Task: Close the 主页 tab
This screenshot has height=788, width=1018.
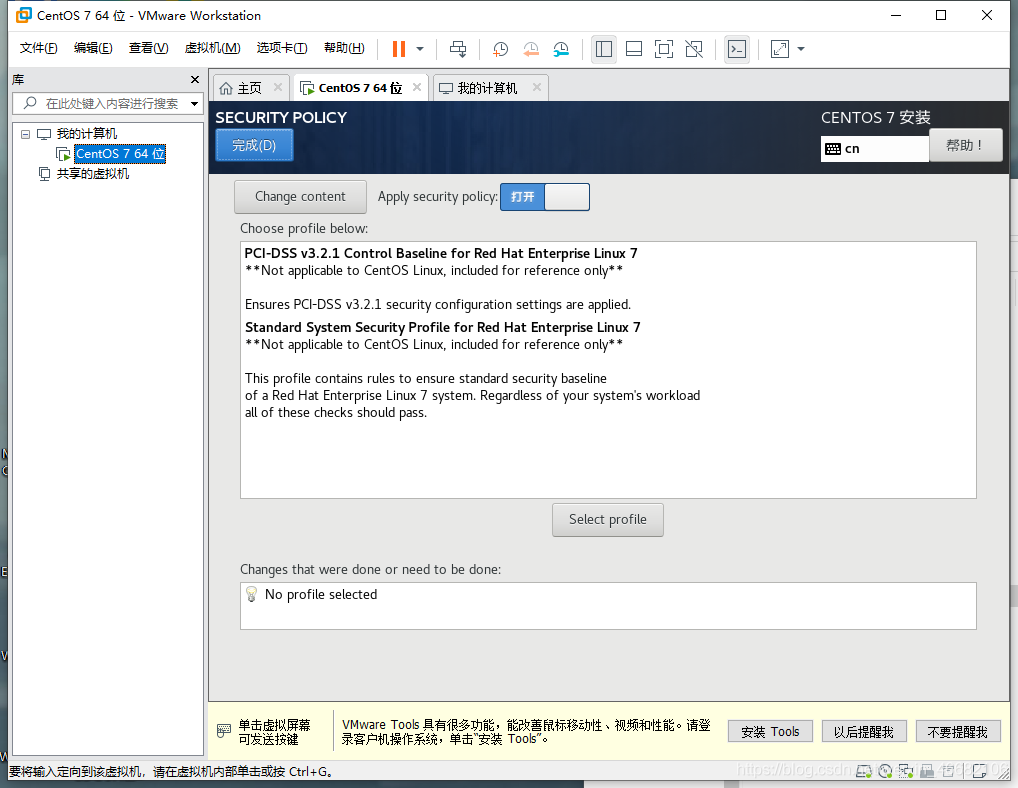Action: coord(278,87)
